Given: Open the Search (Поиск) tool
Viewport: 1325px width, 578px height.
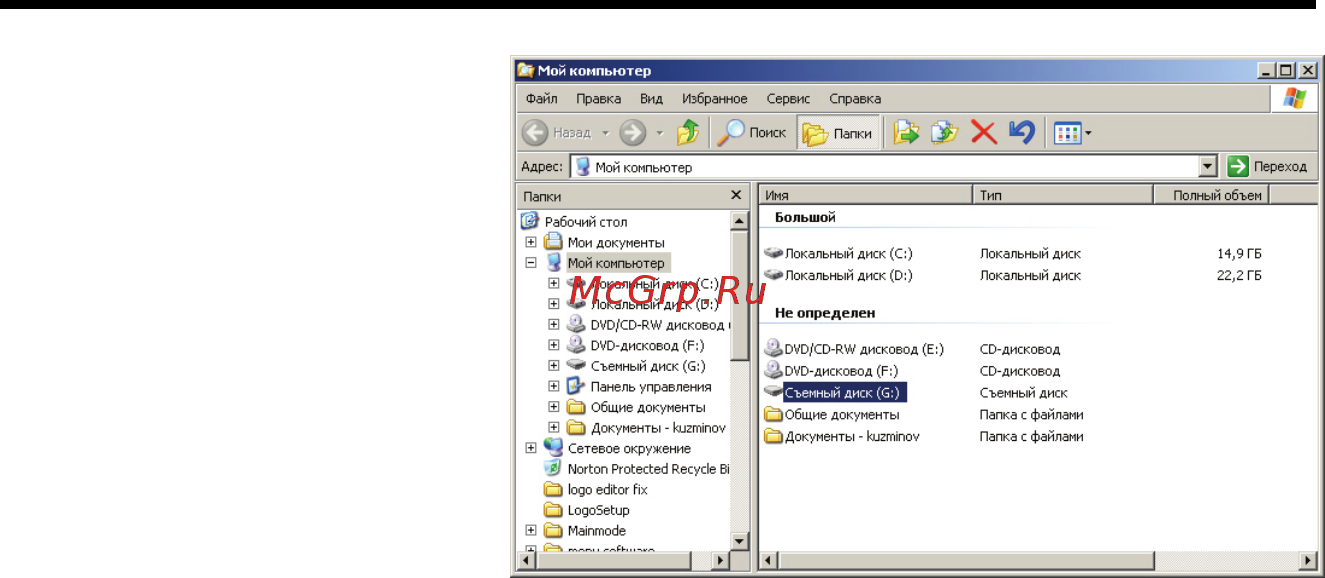Looking at the screenshot, I should pos(755,132).
